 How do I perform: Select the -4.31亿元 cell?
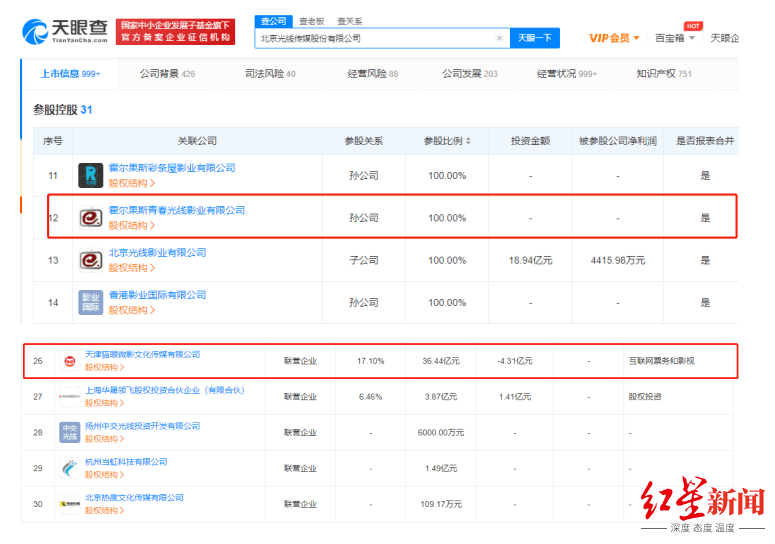tap(515, 361)
